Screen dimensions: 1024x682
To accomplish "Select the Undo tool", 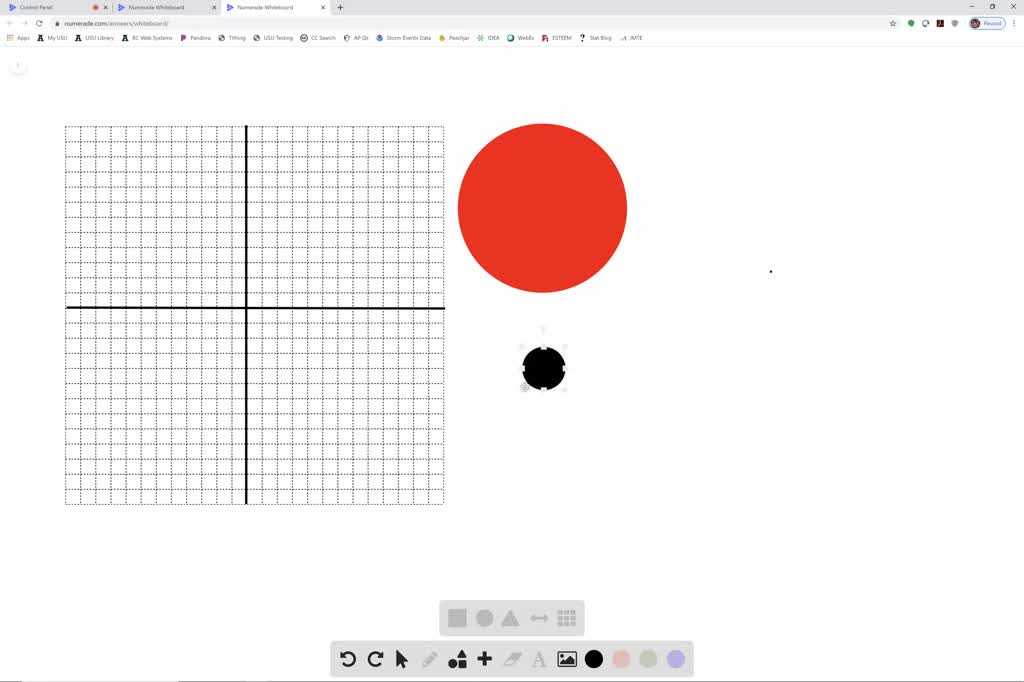I will point(347,659).
